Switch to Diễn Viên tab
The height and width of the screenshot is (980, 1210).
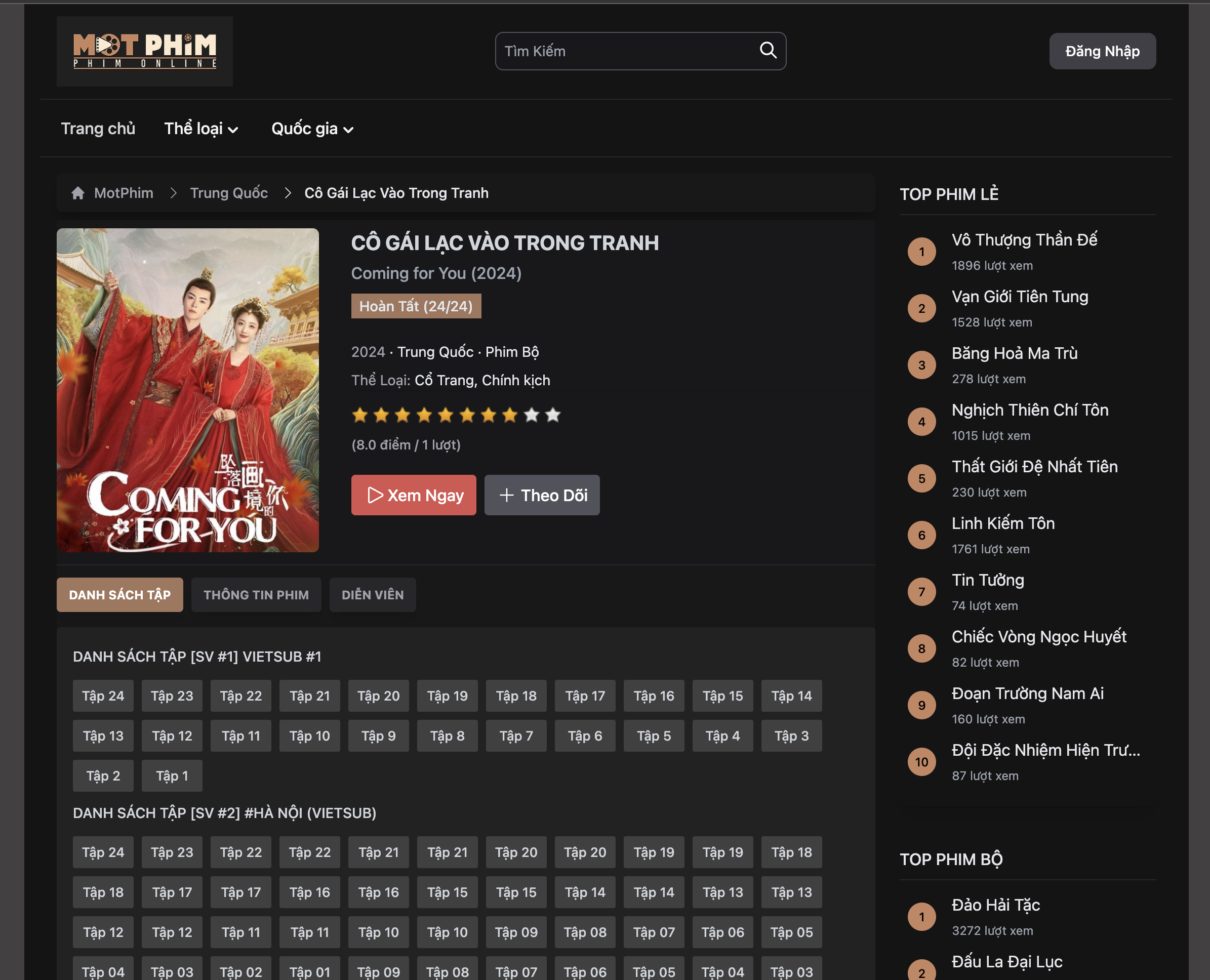tap(372, 594)
